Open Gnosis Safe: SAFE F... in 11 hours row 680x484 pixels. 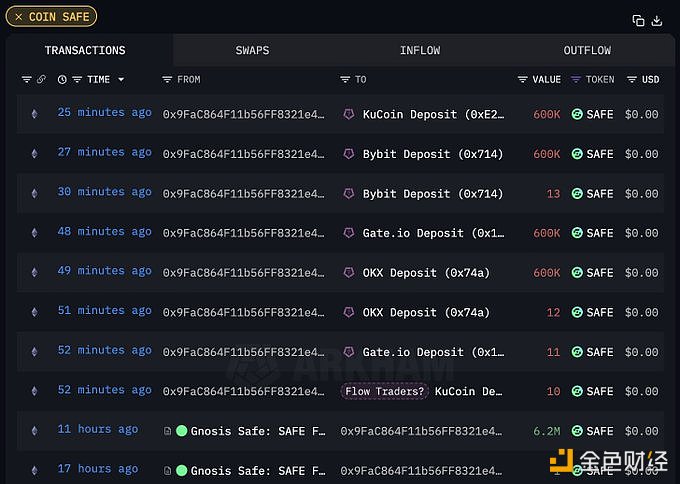pyautogui.click(x=258, y=431)
